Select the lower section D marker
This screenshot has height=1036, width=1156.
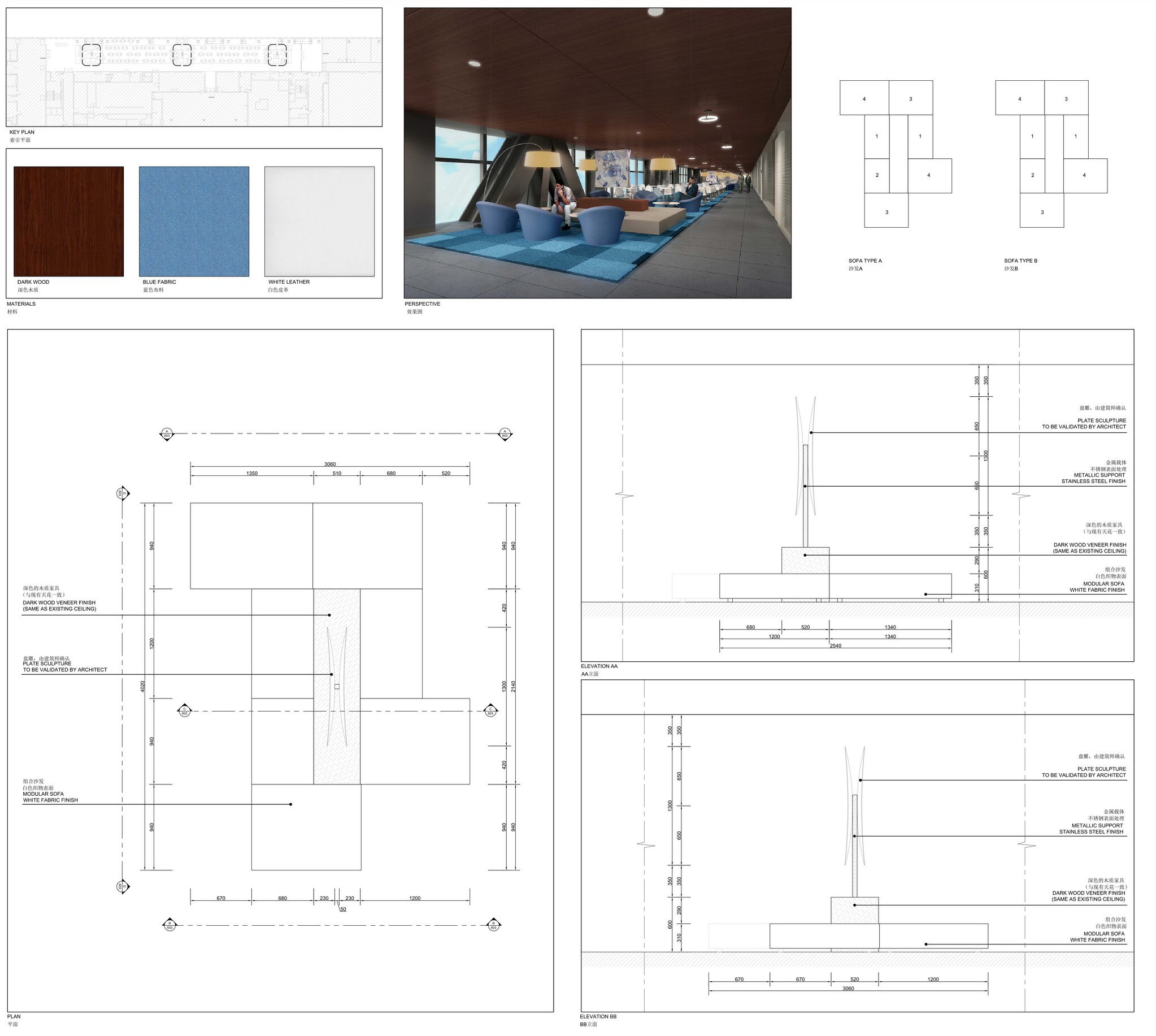click(122, 886)
